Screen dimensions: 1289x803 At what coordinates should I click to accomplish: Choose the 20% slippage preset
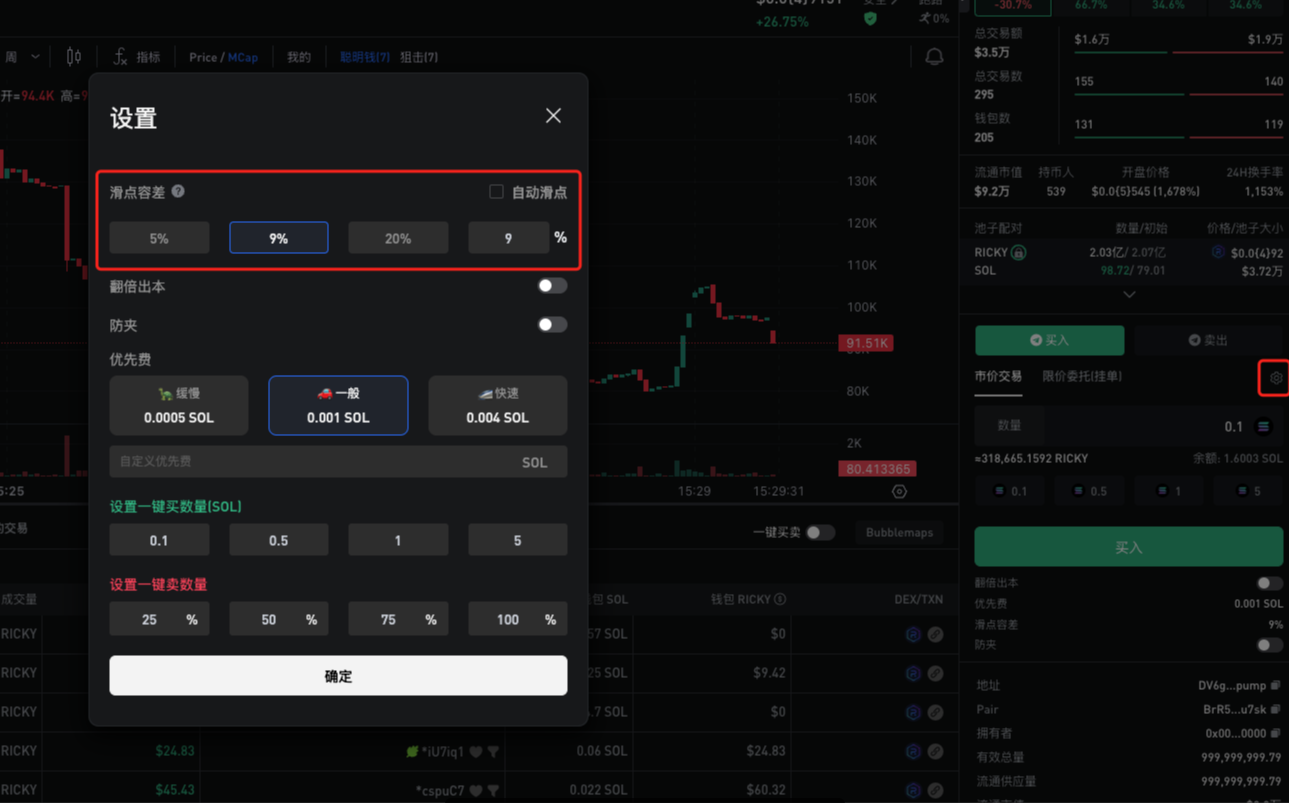pyautogui.click(x=398, y=238)
